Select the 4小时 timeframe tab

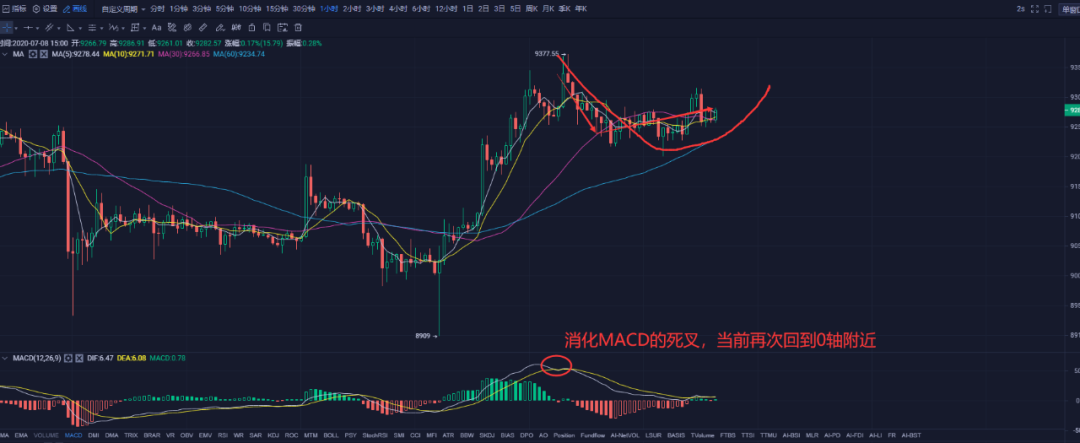[x=399, y=8]
